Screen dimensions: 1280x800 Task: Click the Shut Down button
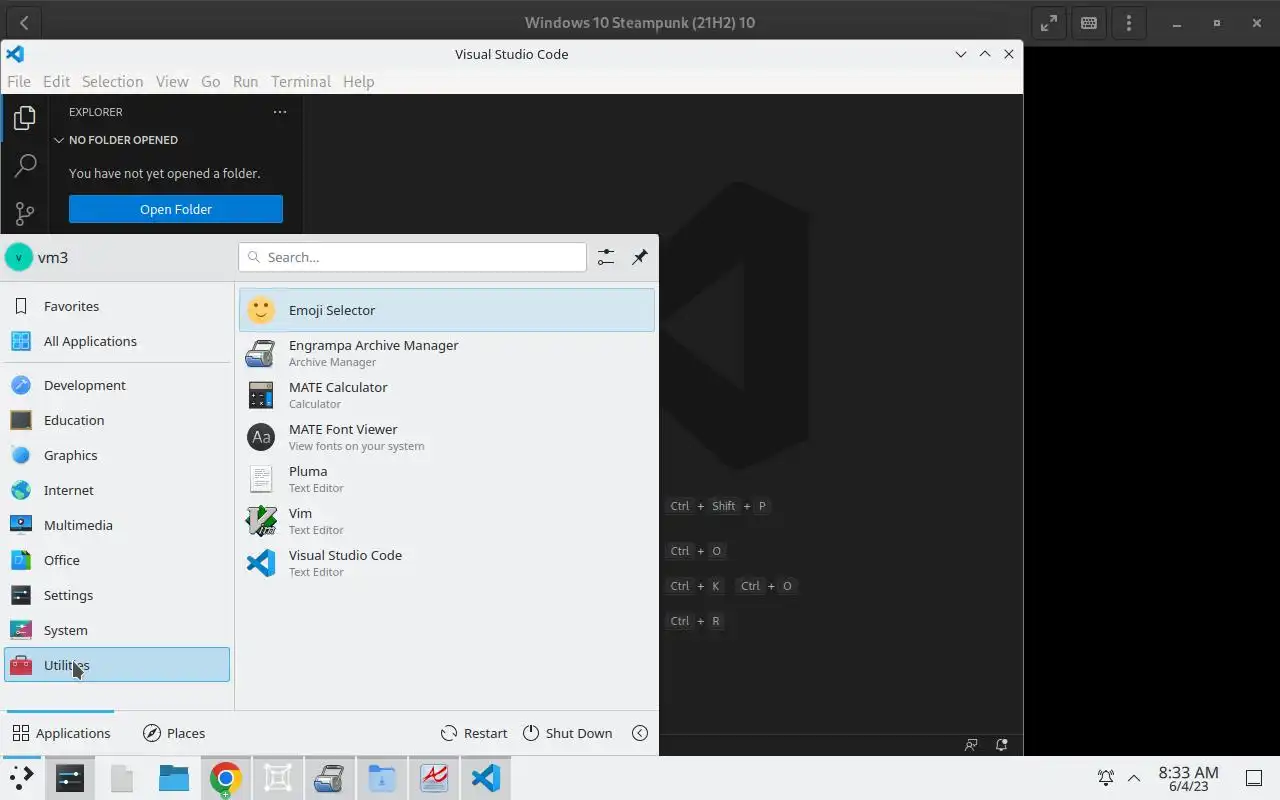click(x=567, y=733)
